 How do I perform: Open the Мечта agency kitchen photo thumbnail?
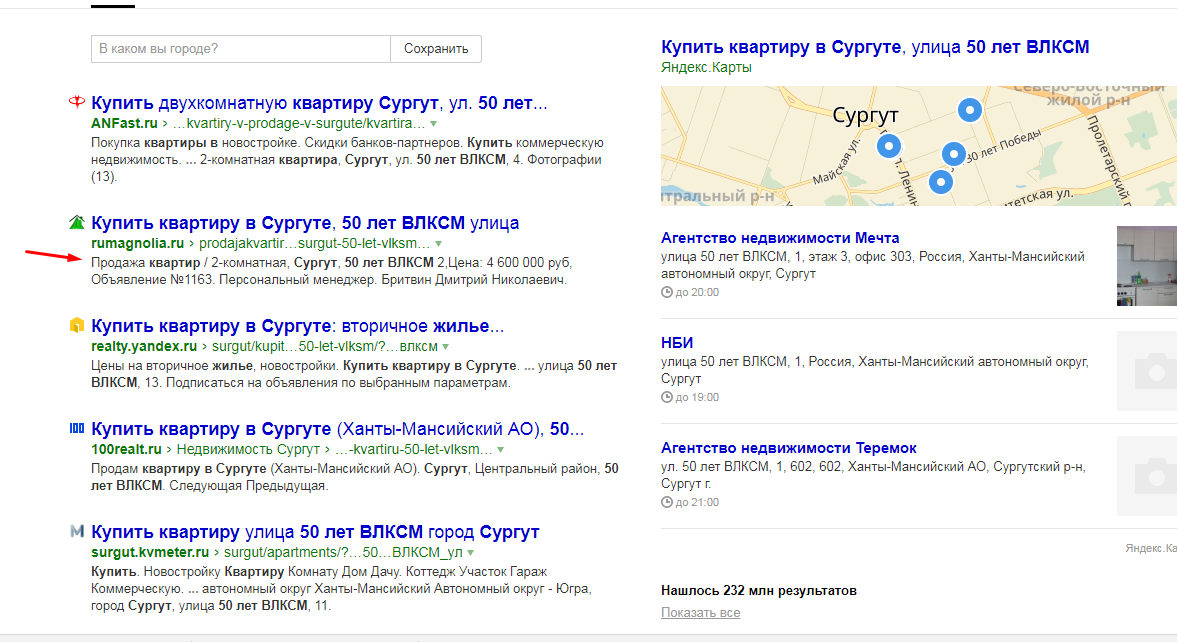[x=1147, y=266]
